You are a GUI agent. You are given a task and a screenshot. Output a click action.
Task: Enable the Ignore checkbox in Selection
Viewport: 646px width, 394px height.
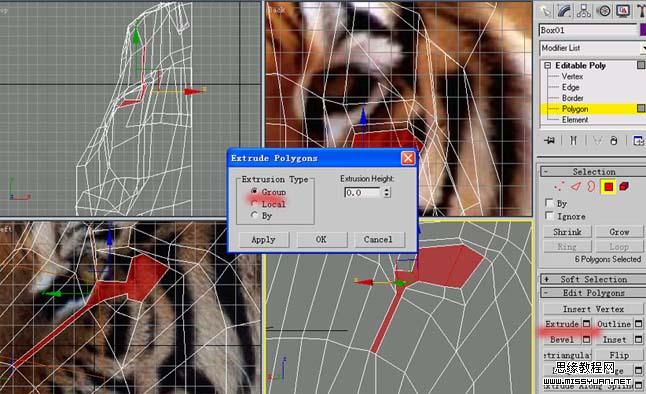(549, 216)
